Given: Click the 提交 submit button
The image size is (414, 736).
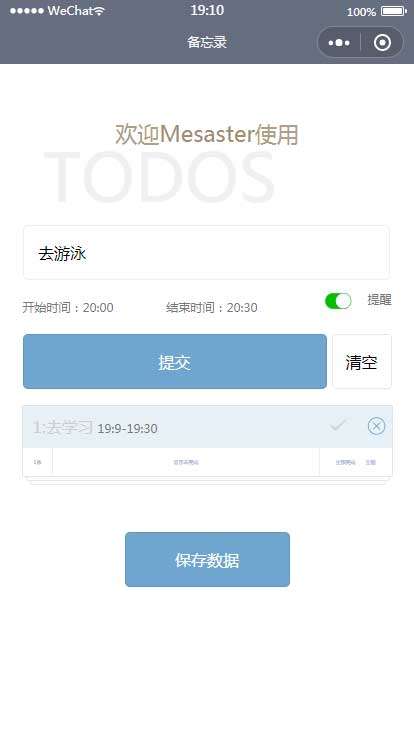Looking at the screenshot, I should [175, 361].
